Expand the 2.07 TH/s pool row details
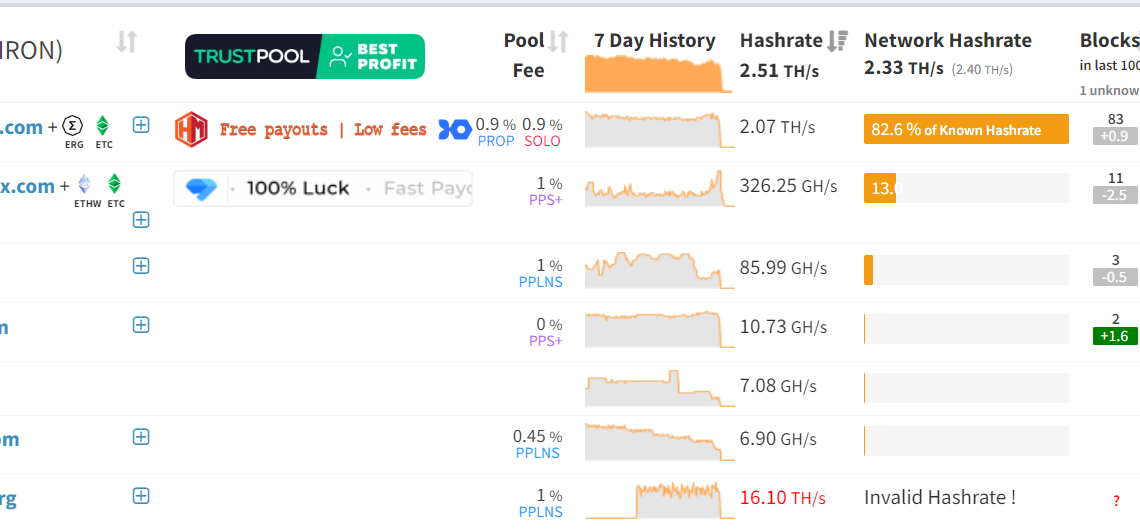The image size is (1140, 531). click(141, 125)
